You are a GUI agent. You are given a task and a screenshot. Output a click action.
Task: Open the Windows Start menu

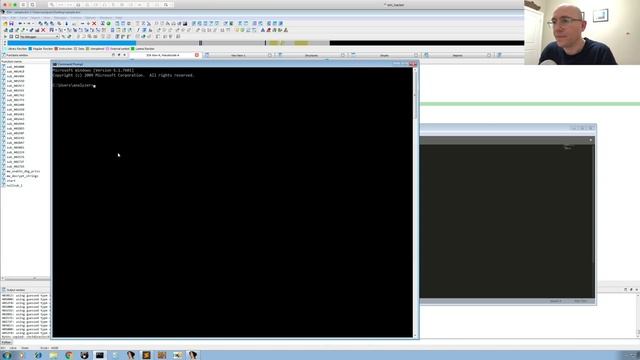click(x=7, y=356)
